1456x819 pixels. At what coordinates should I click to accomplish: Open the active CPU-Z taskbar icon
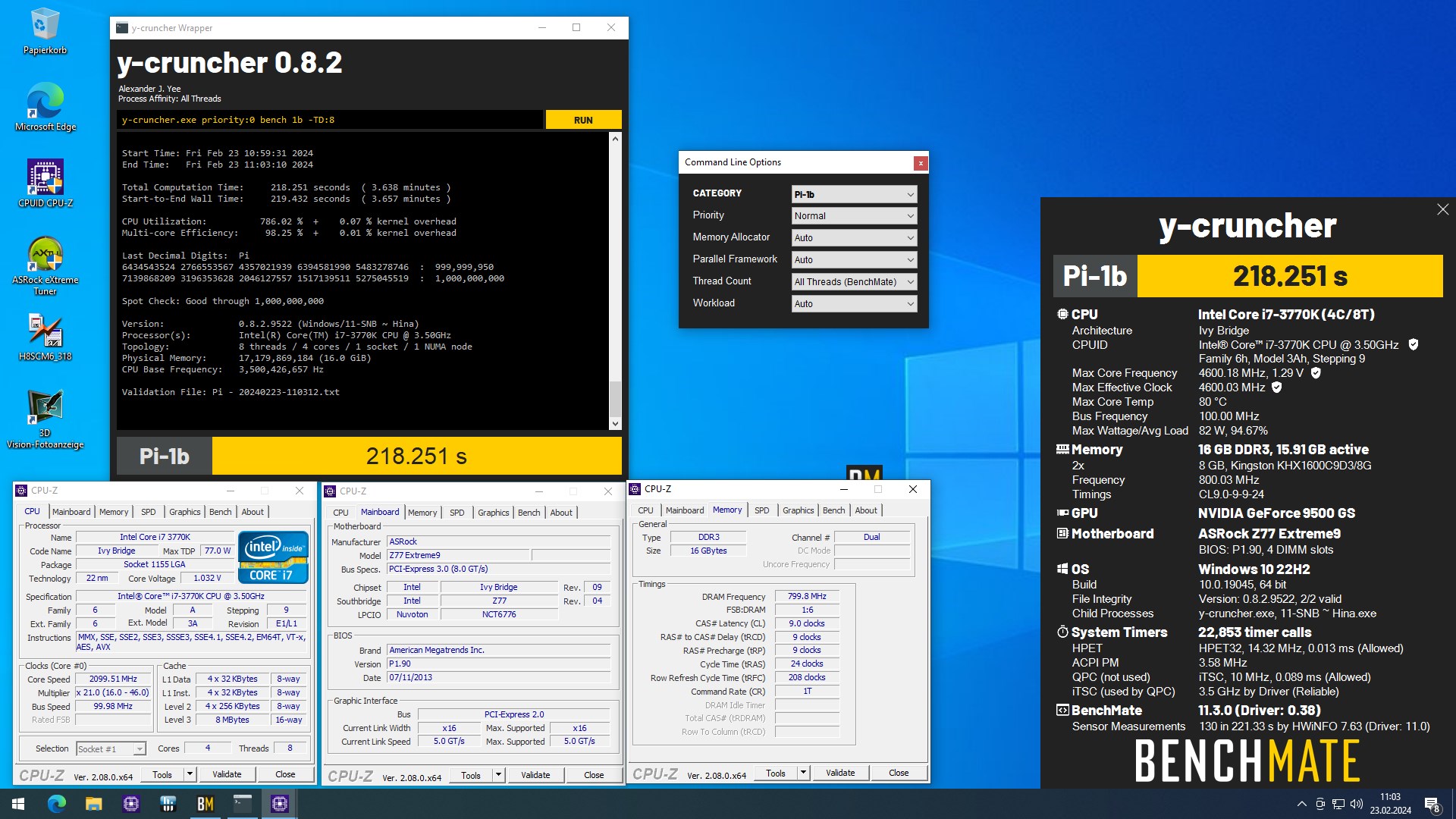(279, 804)
